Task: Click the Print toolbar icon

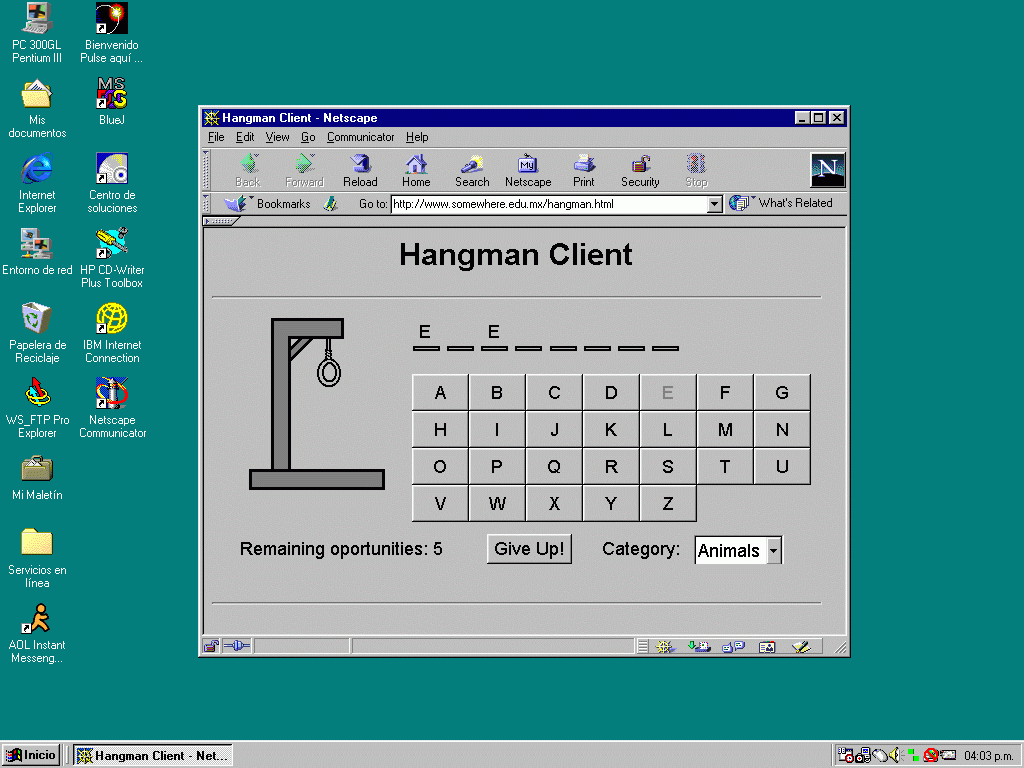Action: click(x=584, y=169)
